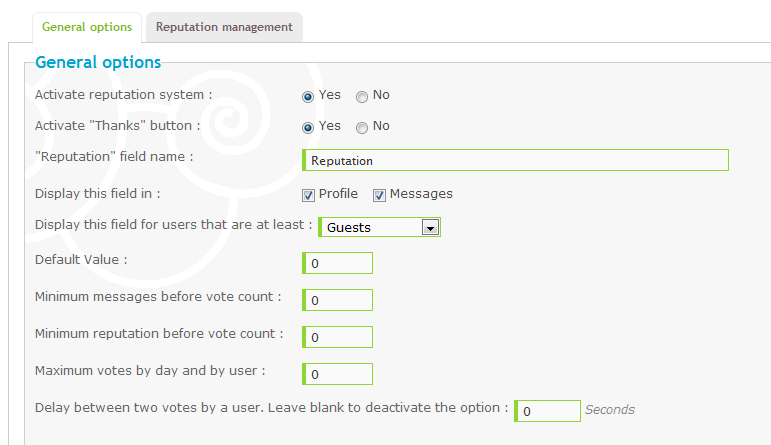Click the Minimum messages before vote count field
This screenshot has height=445, width=771.
point(337,300)
